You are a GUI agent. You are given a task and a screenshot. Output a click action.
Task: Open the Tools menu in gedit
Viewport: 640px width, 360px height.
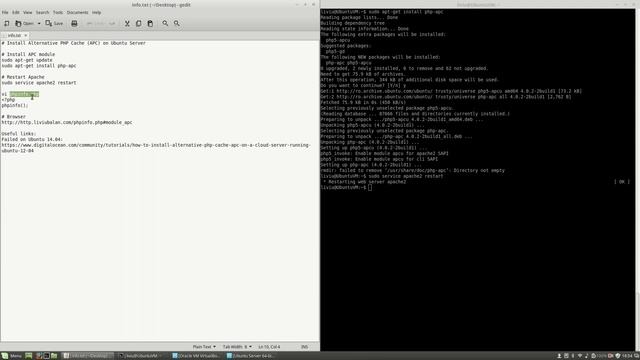[x=58, y=12]
